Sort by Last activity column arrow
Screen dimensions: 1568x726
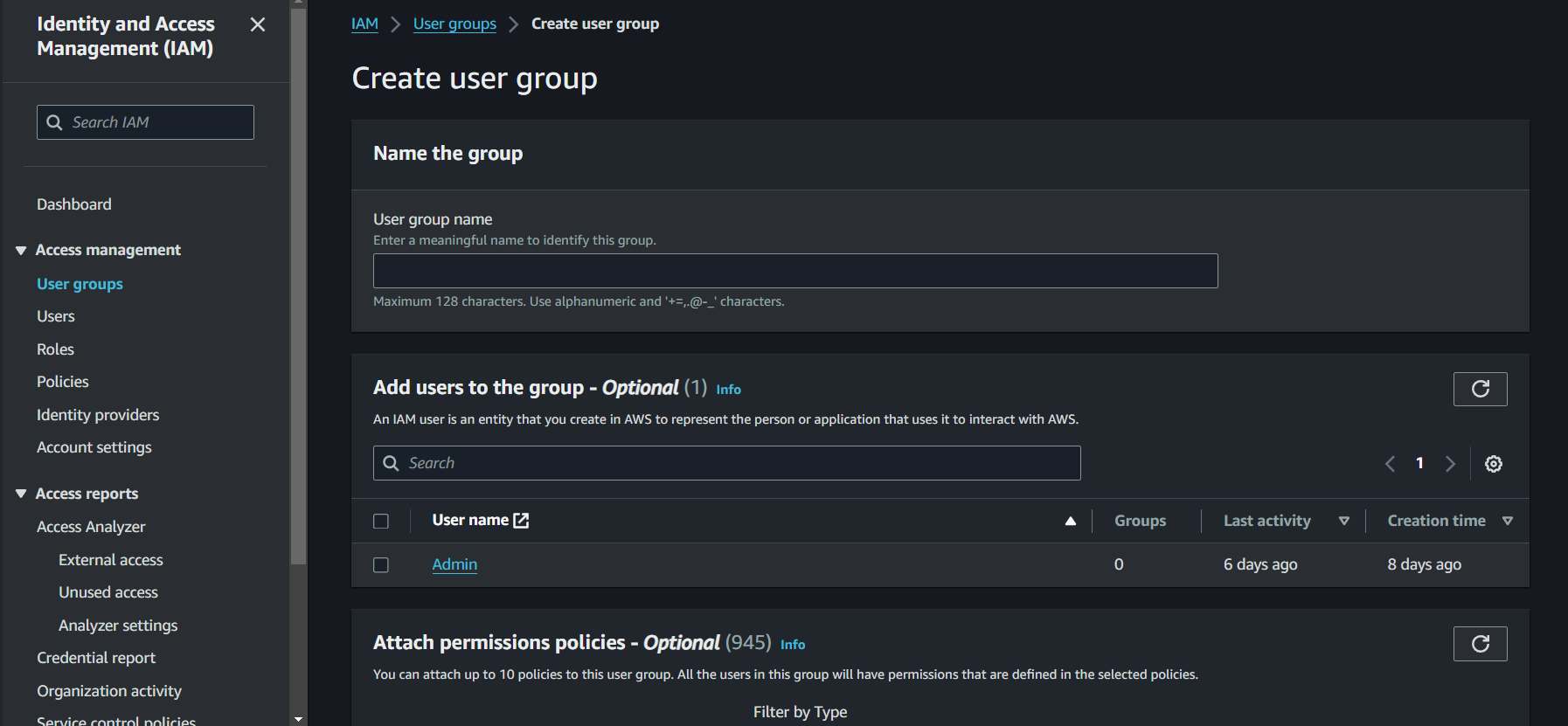click(1343, 521)
